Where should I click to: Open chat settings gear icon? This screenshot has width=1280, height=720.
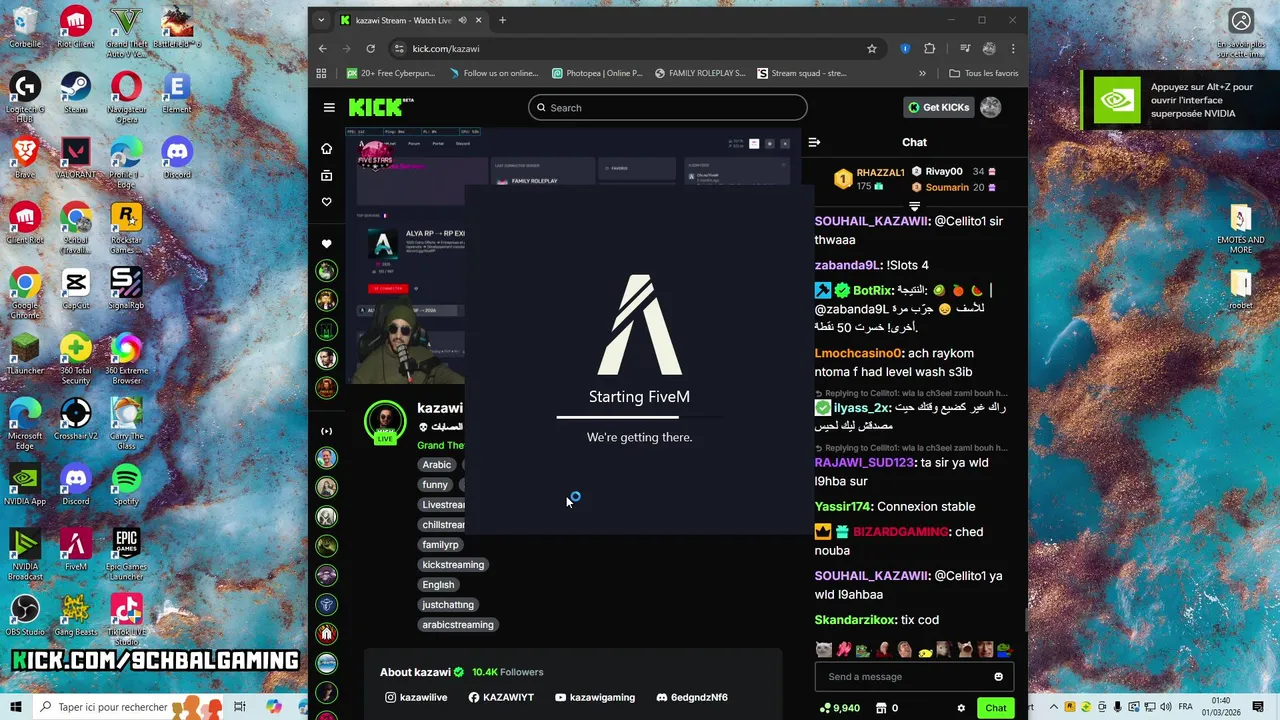[961, 708]
